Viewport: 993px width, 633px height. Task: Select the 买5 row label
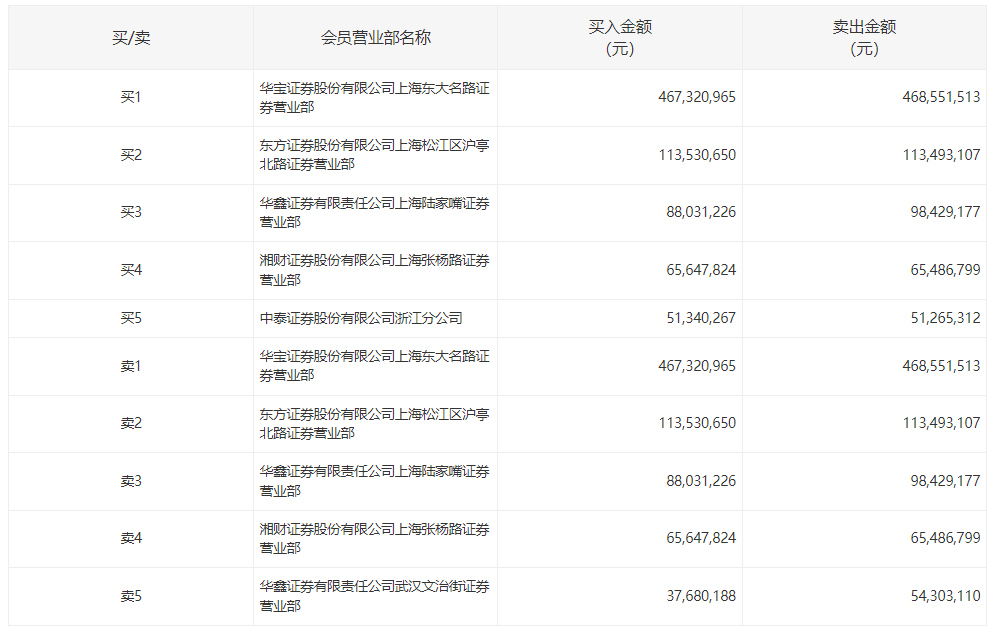click(131, 319)
